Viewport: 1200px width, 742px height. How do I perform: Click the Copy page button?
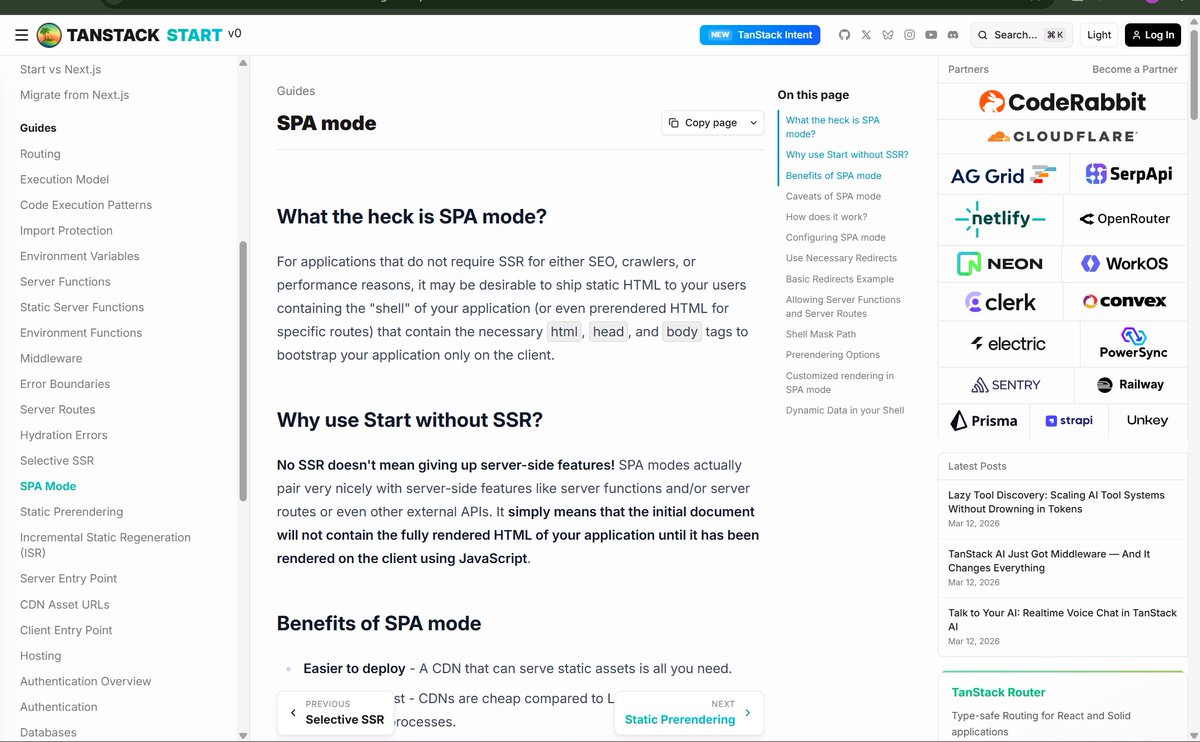coord(703,123)
